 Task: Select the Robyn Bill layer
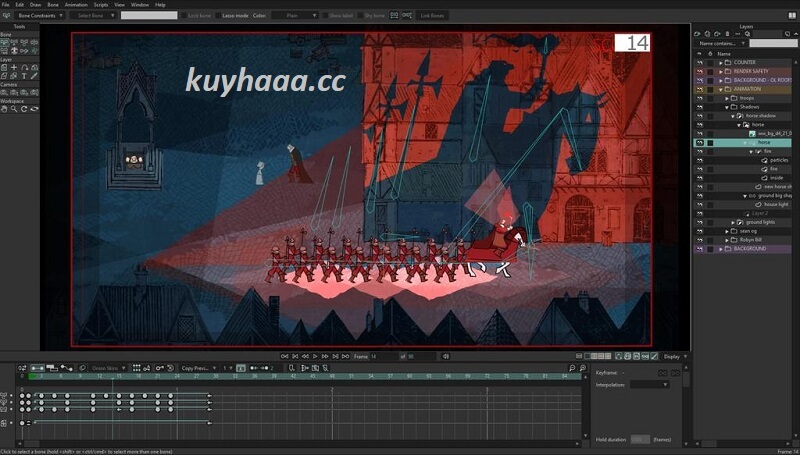(749, 240)
